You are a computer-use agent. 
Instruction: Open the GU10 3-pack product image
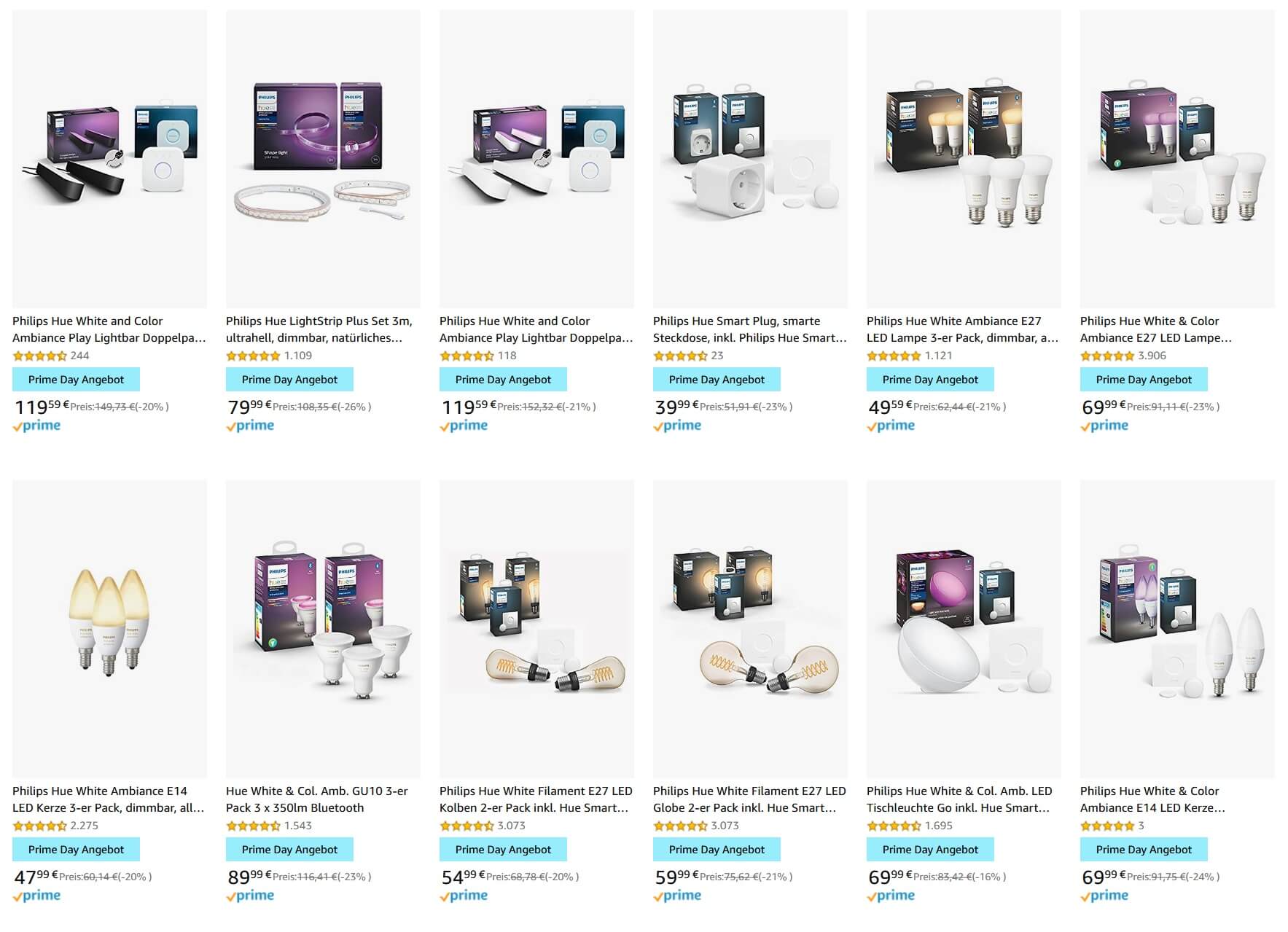click(323, 629)
